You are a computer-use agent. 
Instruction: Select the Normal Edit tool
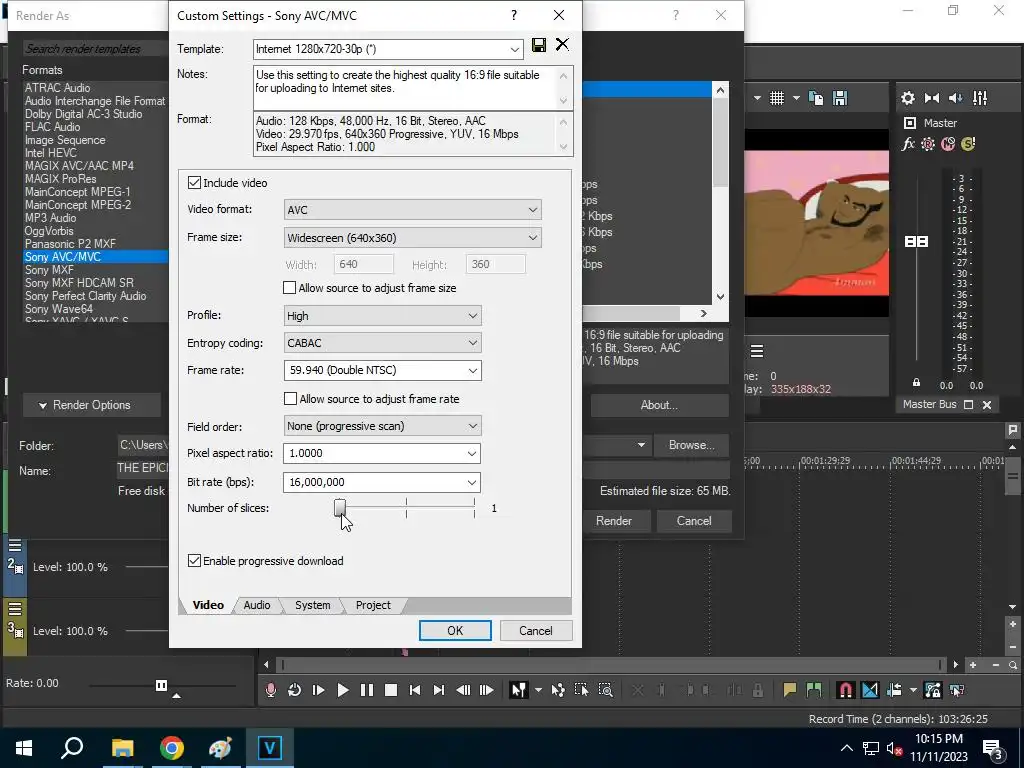tap(519, 690)
